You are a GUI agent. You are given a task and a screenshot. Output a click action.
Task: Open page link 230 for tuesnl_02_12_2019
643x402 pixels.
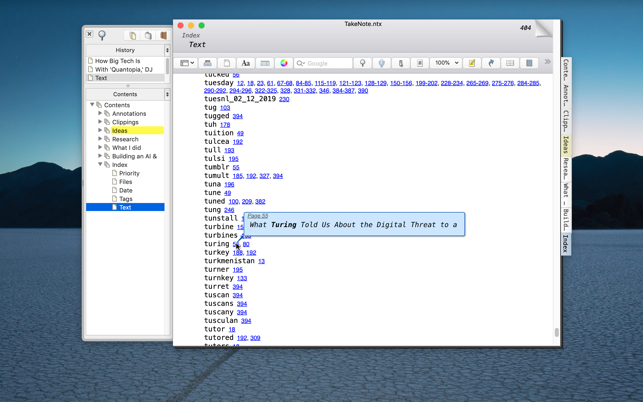click(284, 100)
